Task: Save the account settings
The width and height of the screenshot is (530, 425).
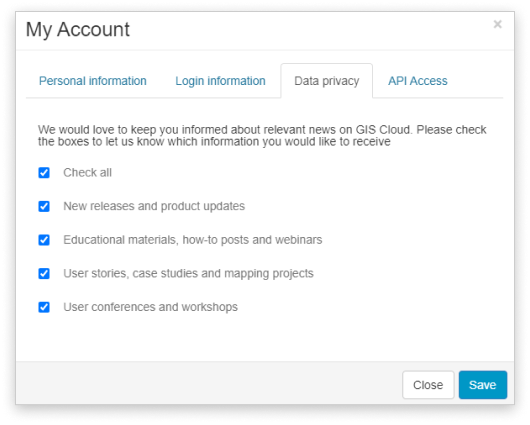Action: (483, 385)
